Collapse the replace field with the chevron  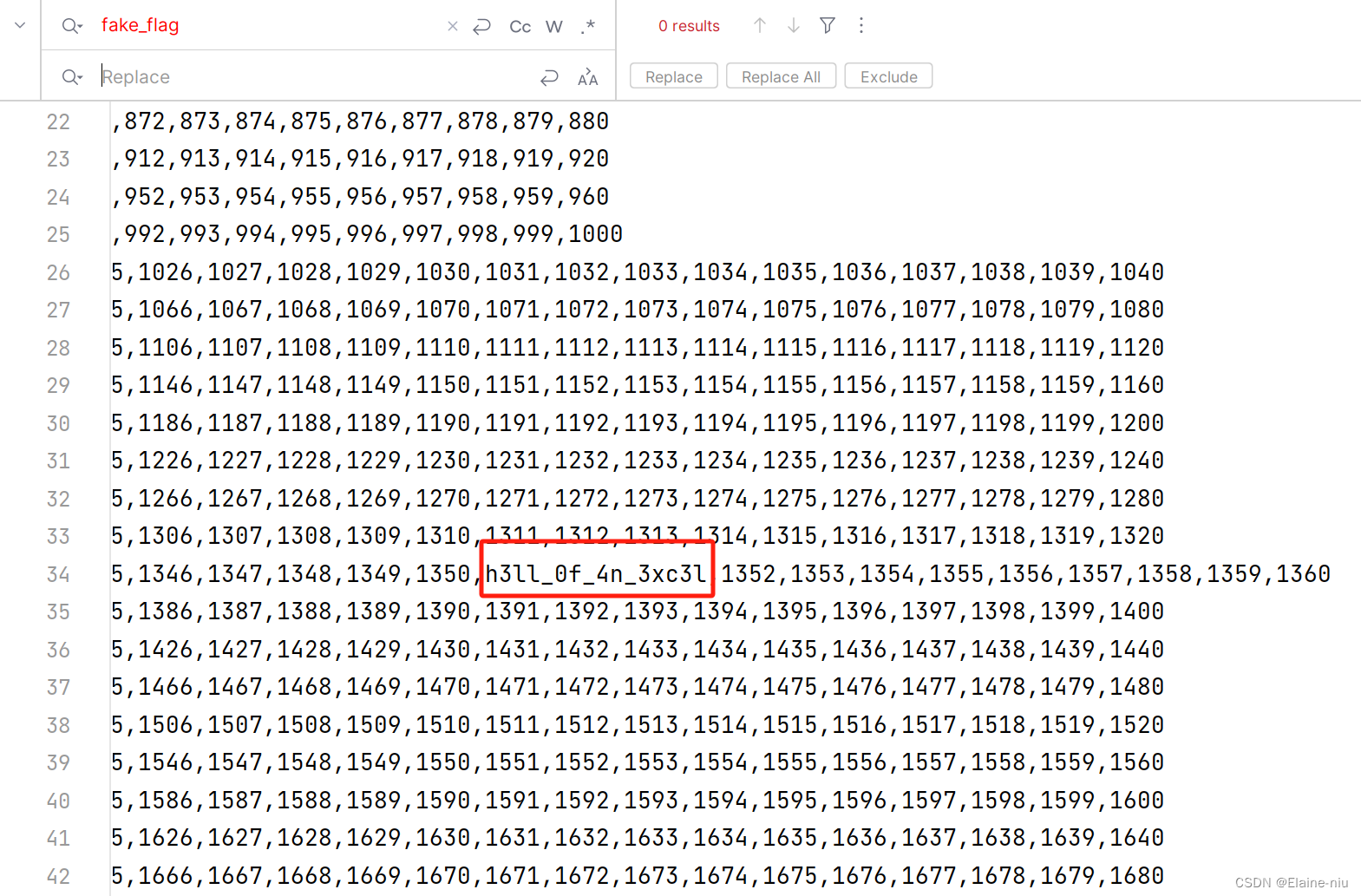[20, 25]
